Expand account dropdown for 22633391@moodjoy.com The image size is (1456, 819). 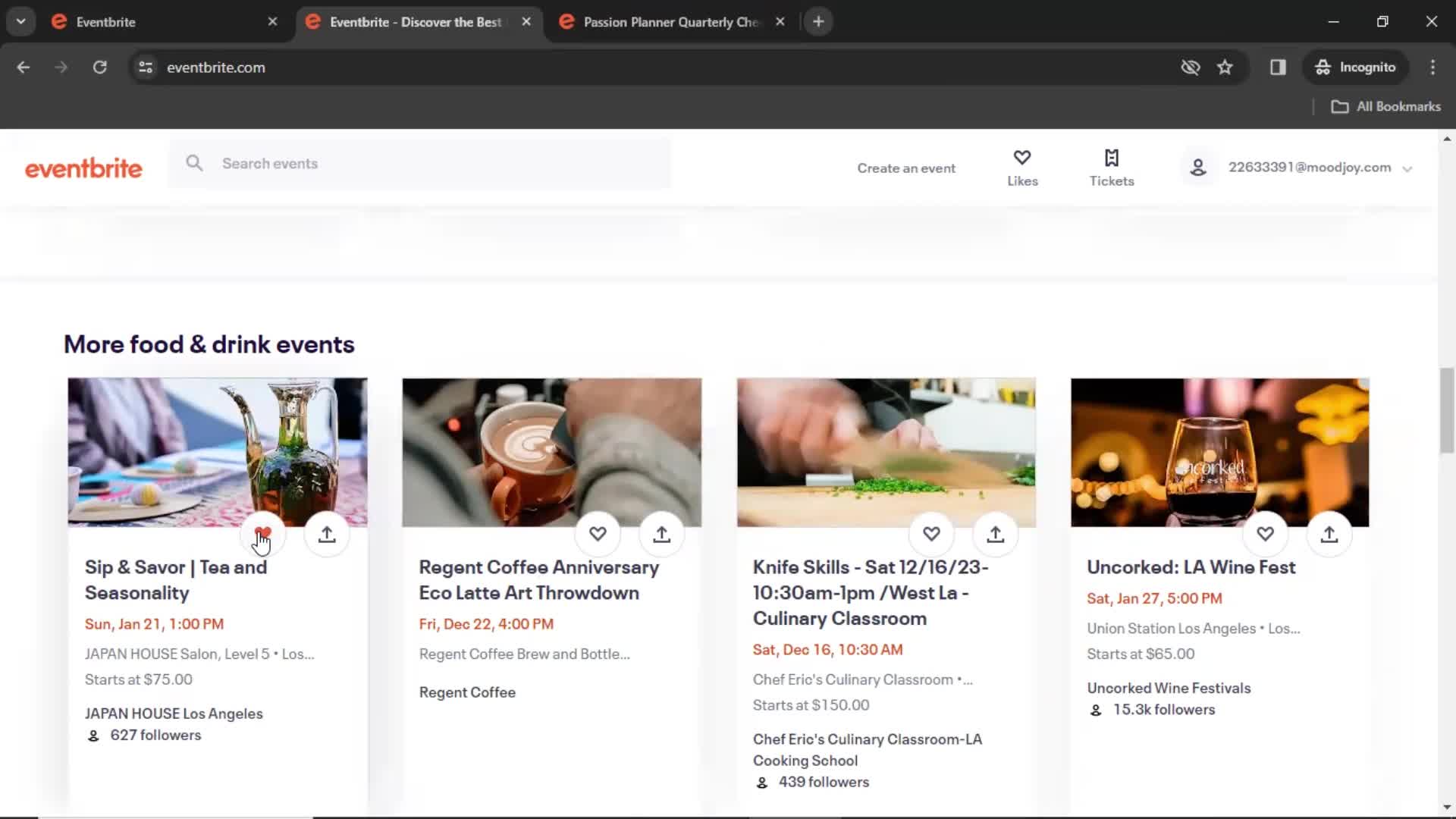pos(1410,168)
